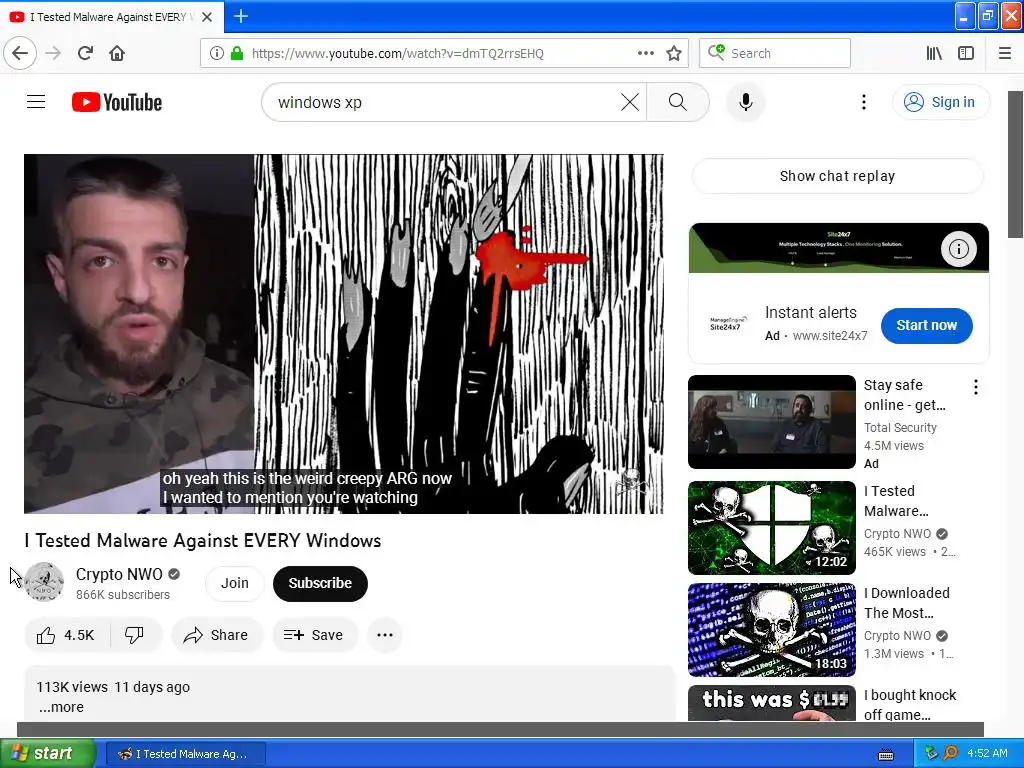This screenshot has height=768, width=1024.
Task: Toggle the Firefox sidebar view icon
Action: click(966, 53)
